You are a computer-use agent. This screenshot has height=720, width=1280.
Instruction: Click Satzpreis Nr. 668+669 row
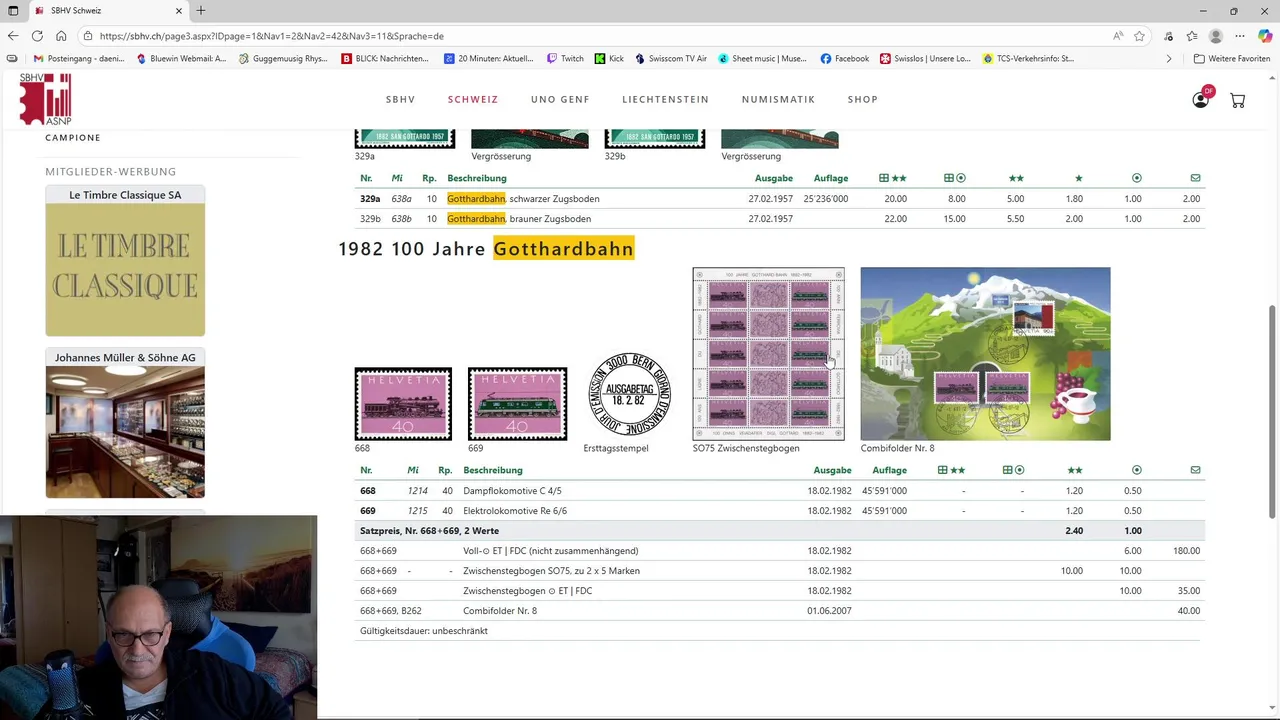pyautogui.click(x=780, y=531)
